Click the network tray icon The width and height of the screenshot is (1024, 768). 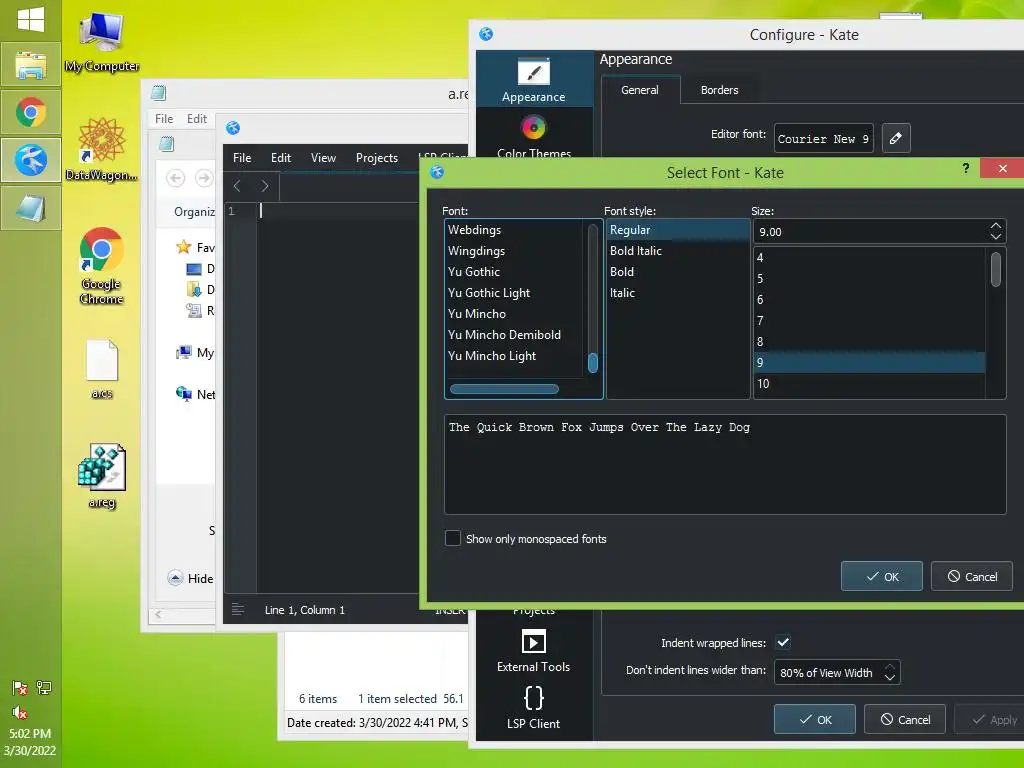pyautogui.click(x=44, y=687)
